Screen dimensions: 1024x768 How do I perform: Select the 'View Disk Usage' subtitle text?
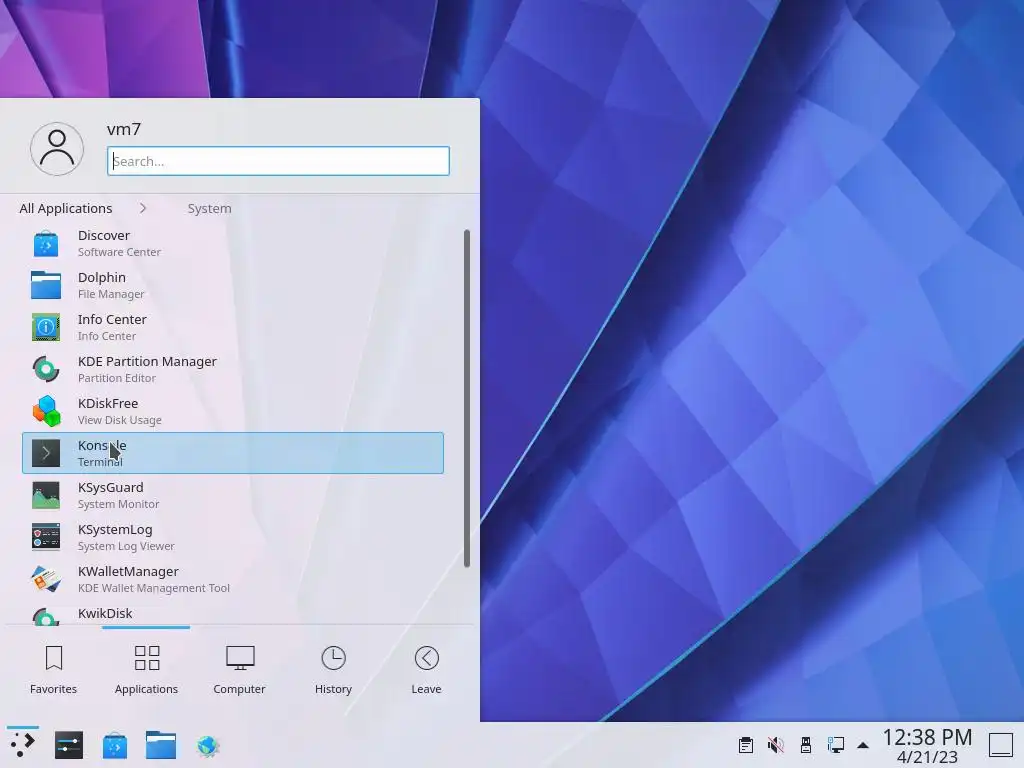(120, 420)
